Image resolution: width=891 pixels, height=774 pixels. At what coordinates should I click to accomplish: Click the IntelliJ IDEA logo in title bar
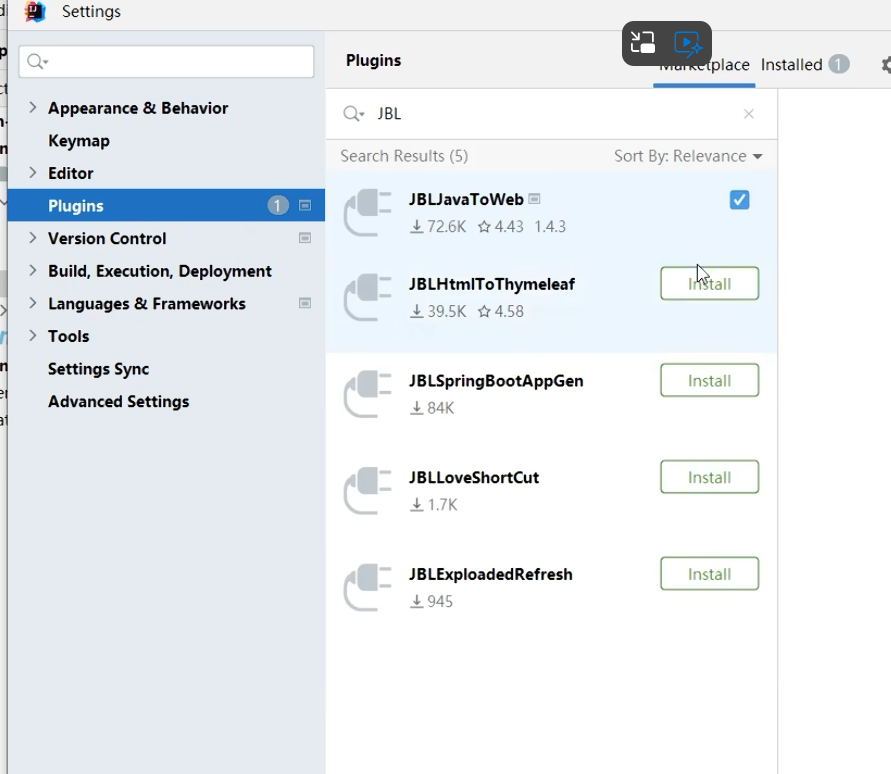[x=35, y=11]
